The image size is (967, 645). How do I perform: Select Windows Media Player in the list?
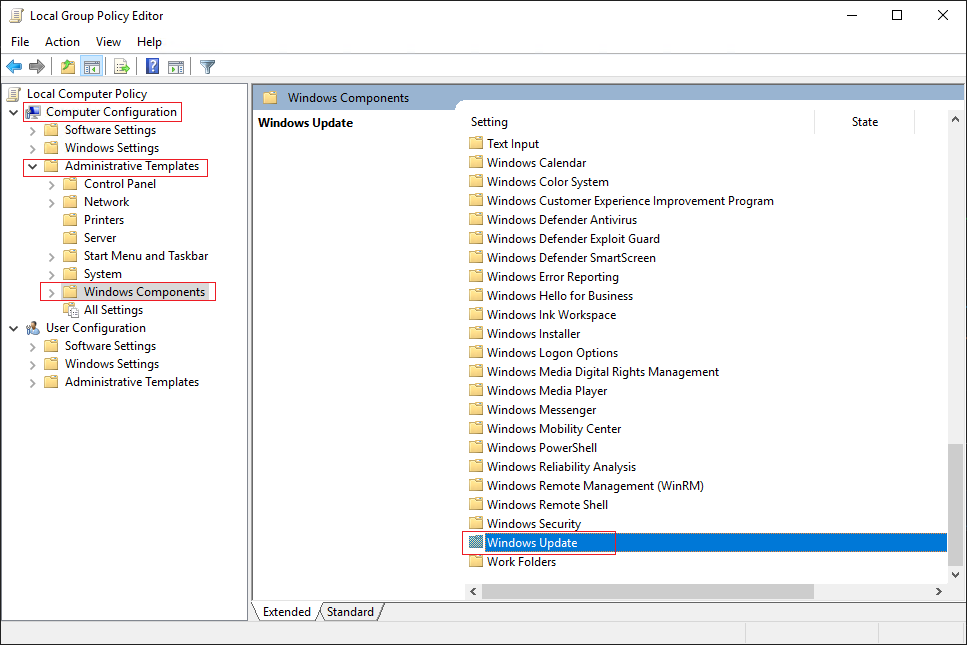[x=547, y=391]
